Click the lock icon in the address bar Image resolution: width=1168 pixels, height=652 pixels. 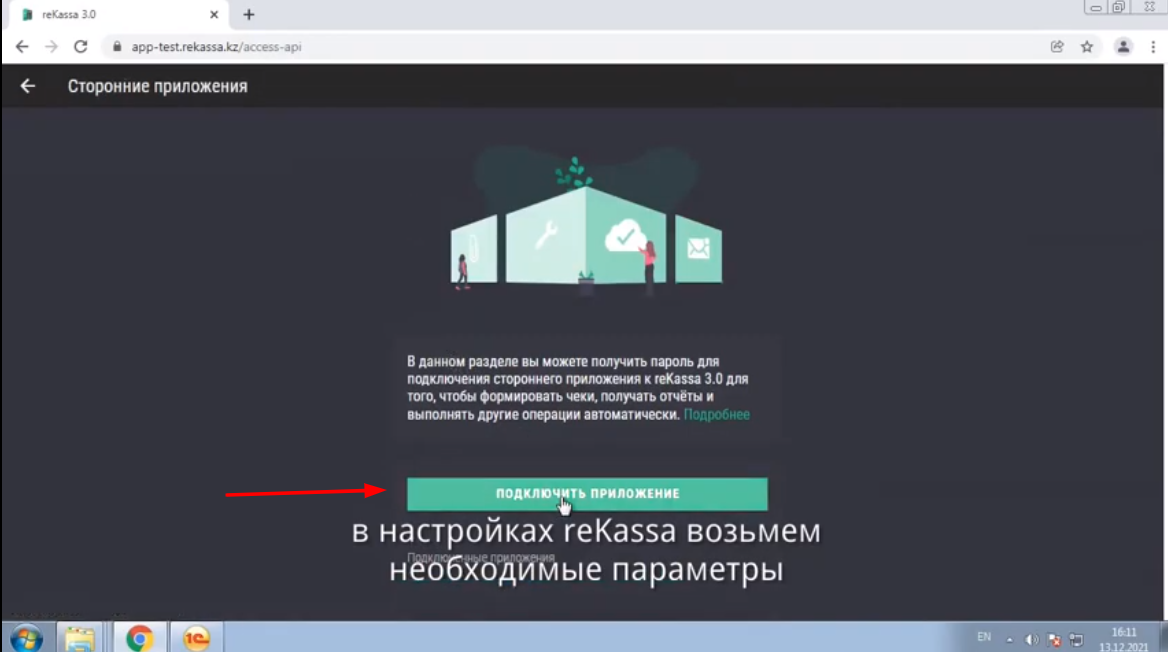click(117, 47)
